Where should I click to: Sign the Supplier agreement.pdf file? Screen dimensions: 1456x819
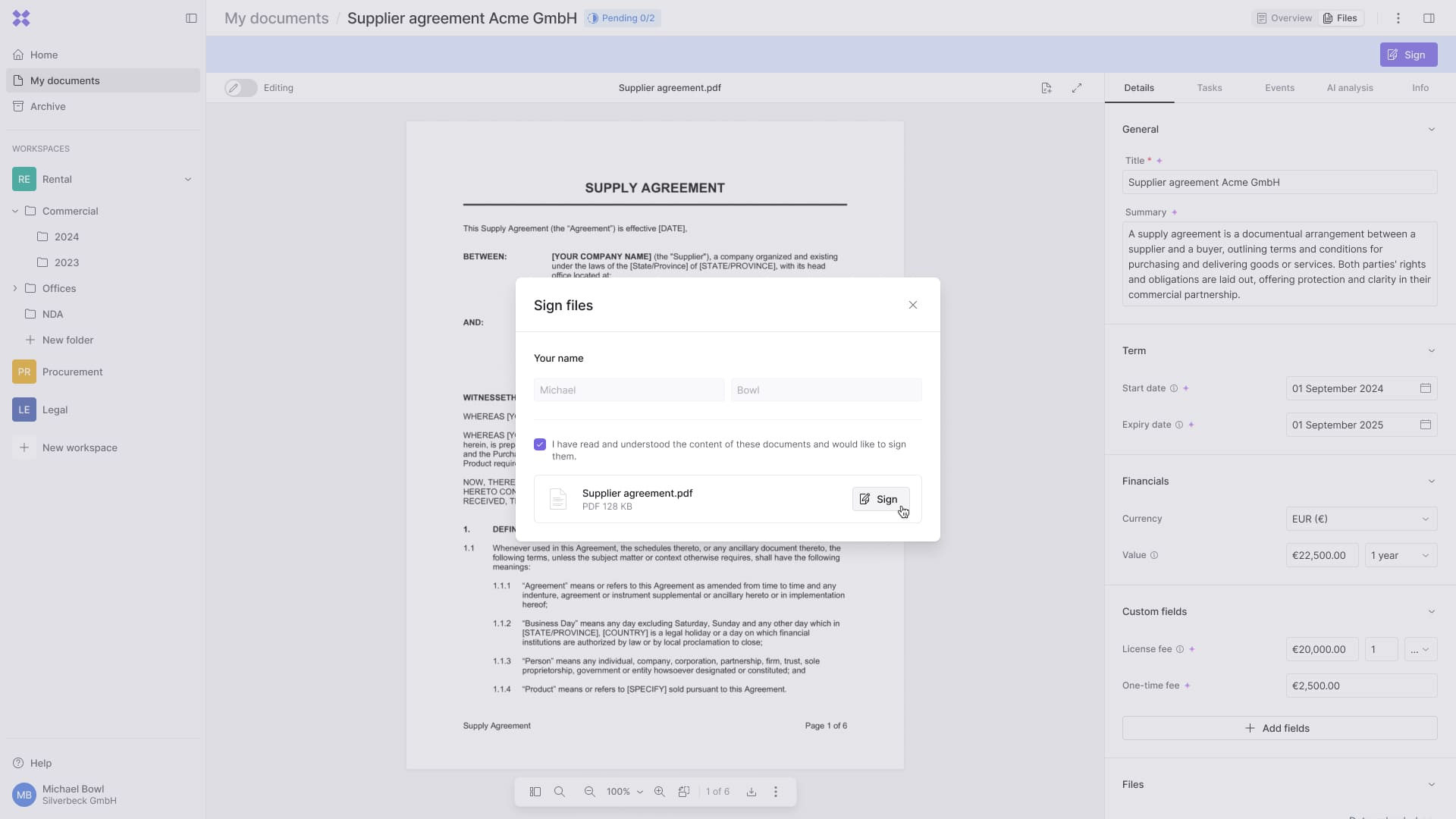880,499
